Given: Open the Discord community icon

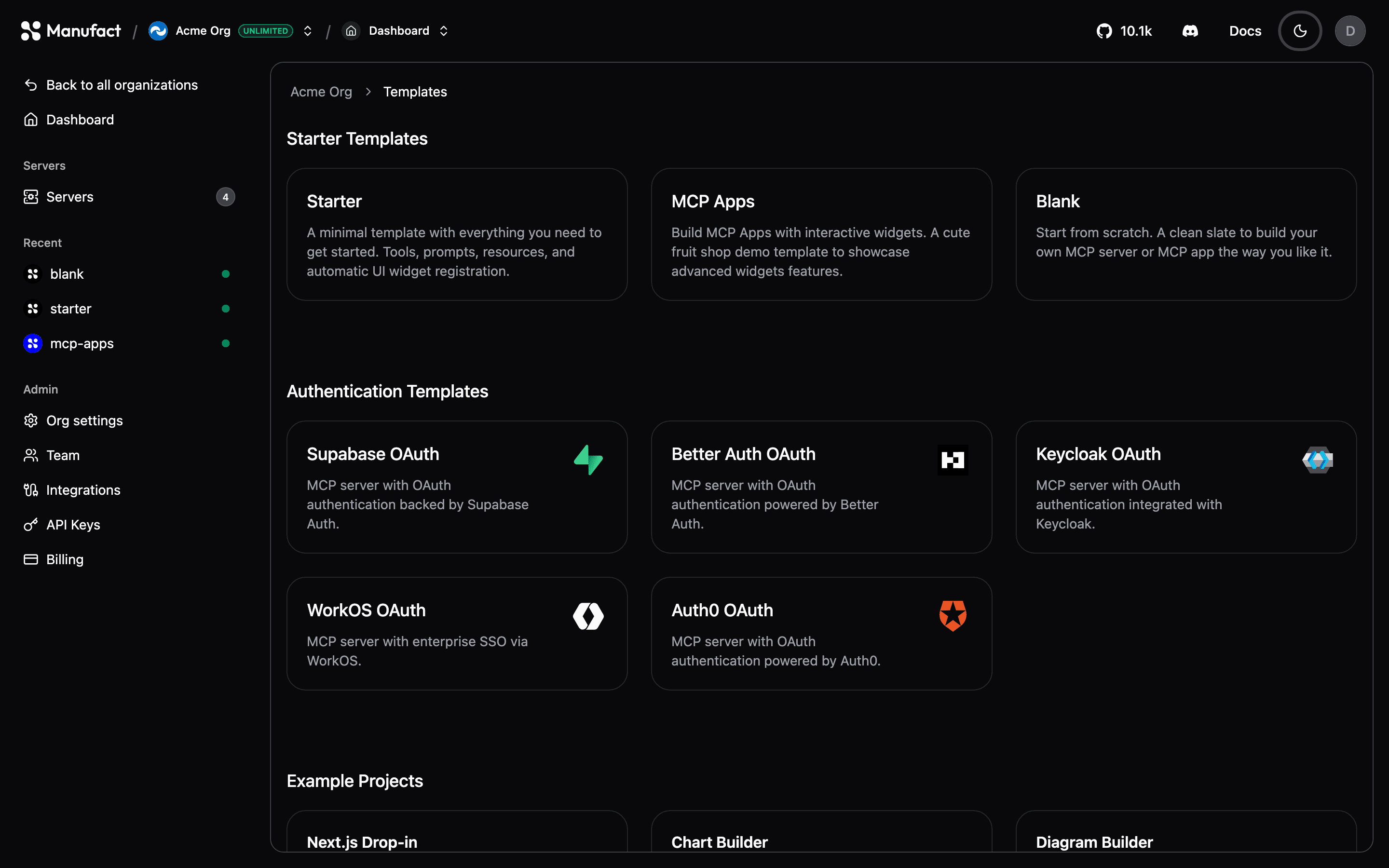Looking at the screenshot, I should coord(1190,31).
